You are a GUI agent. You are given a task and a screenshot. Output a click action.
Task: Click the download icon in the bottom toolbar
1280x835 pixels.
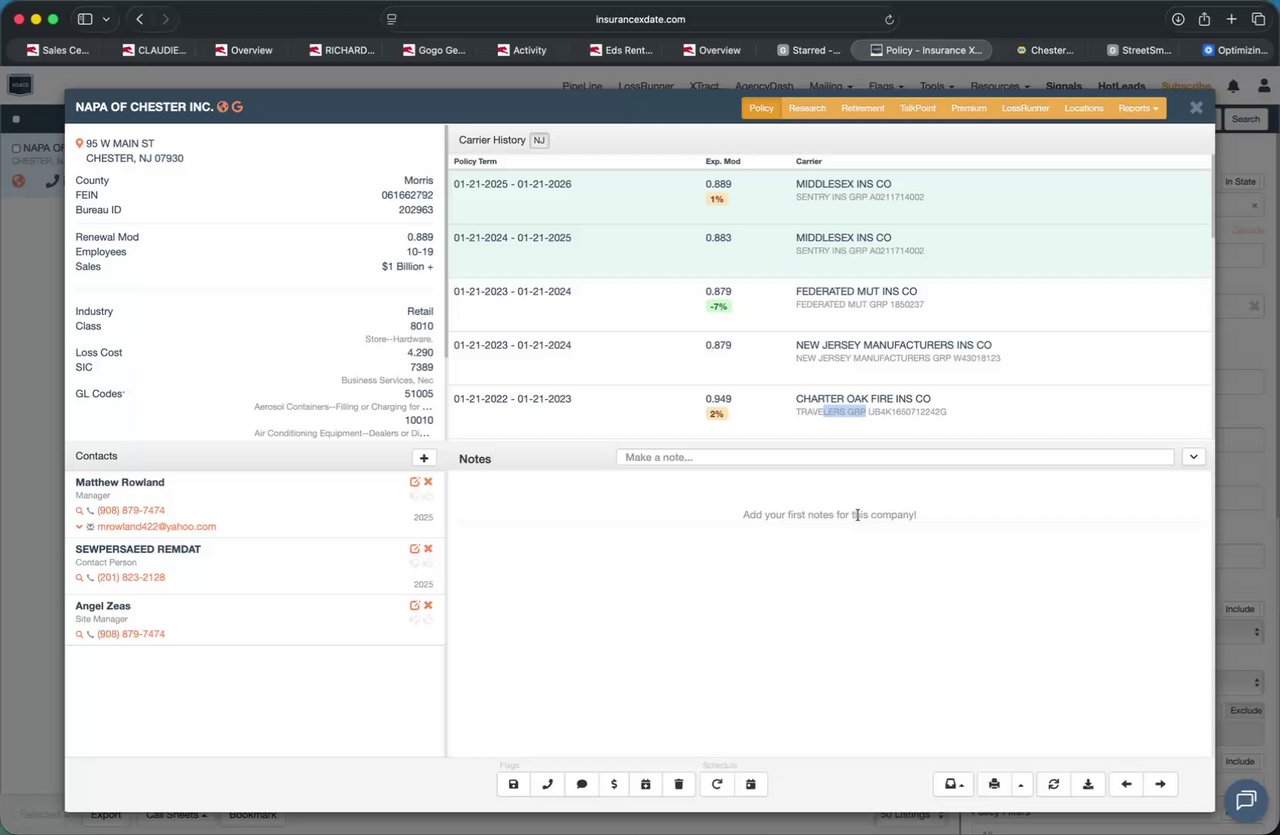click(1088, 784)
